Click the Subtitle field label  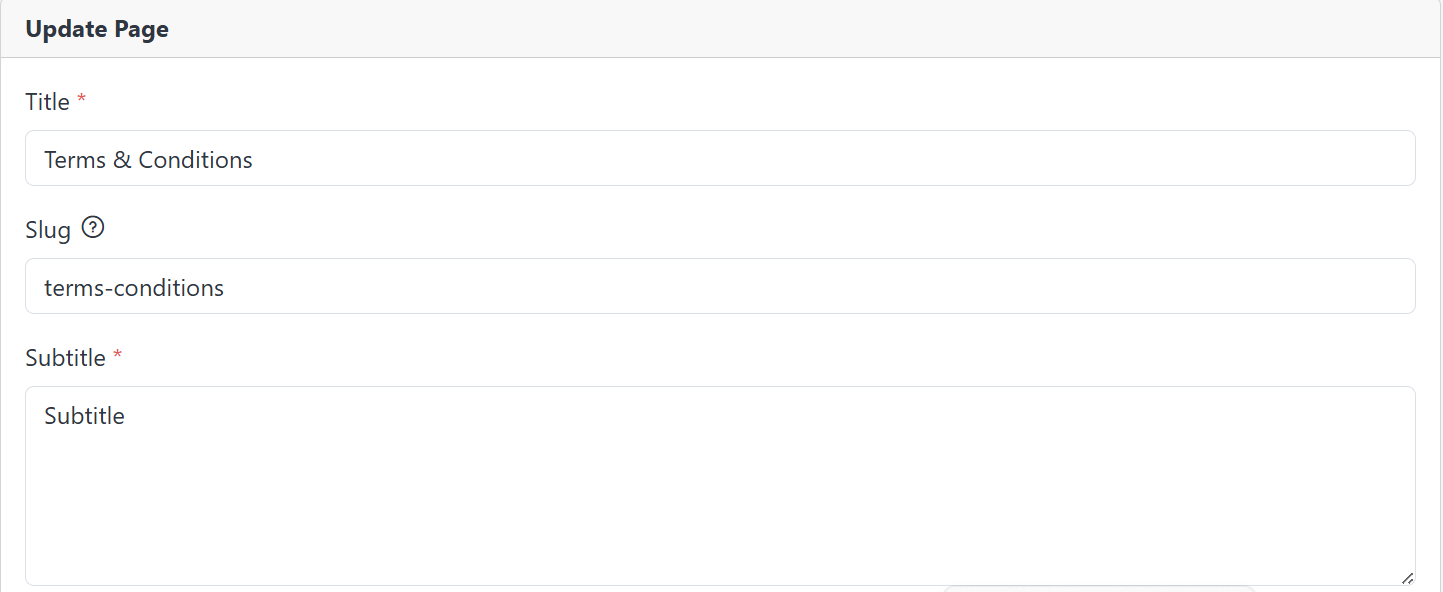pyautogui.click(x=65, y=358)
